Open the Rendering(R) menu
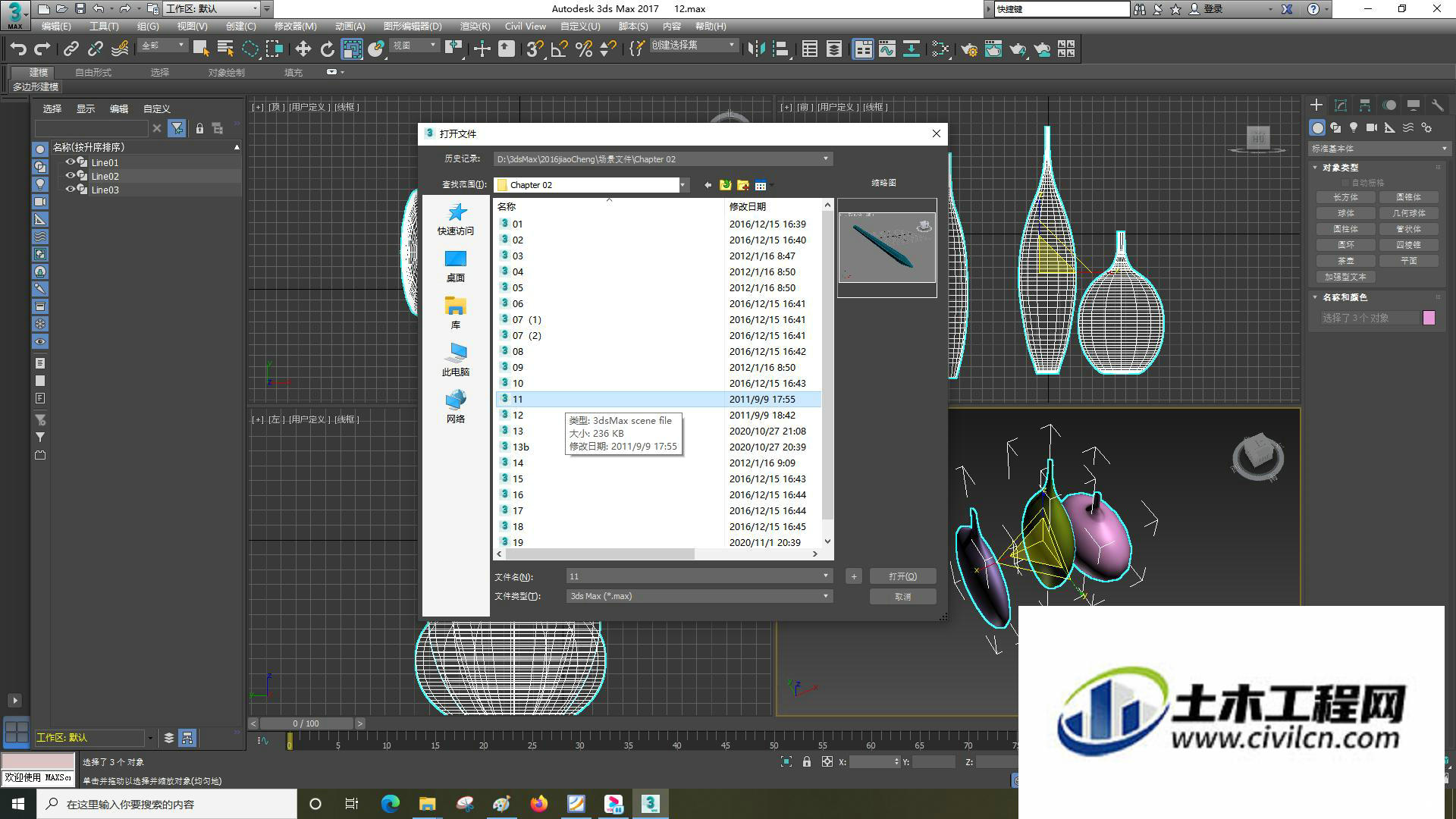 click(475, 27)
